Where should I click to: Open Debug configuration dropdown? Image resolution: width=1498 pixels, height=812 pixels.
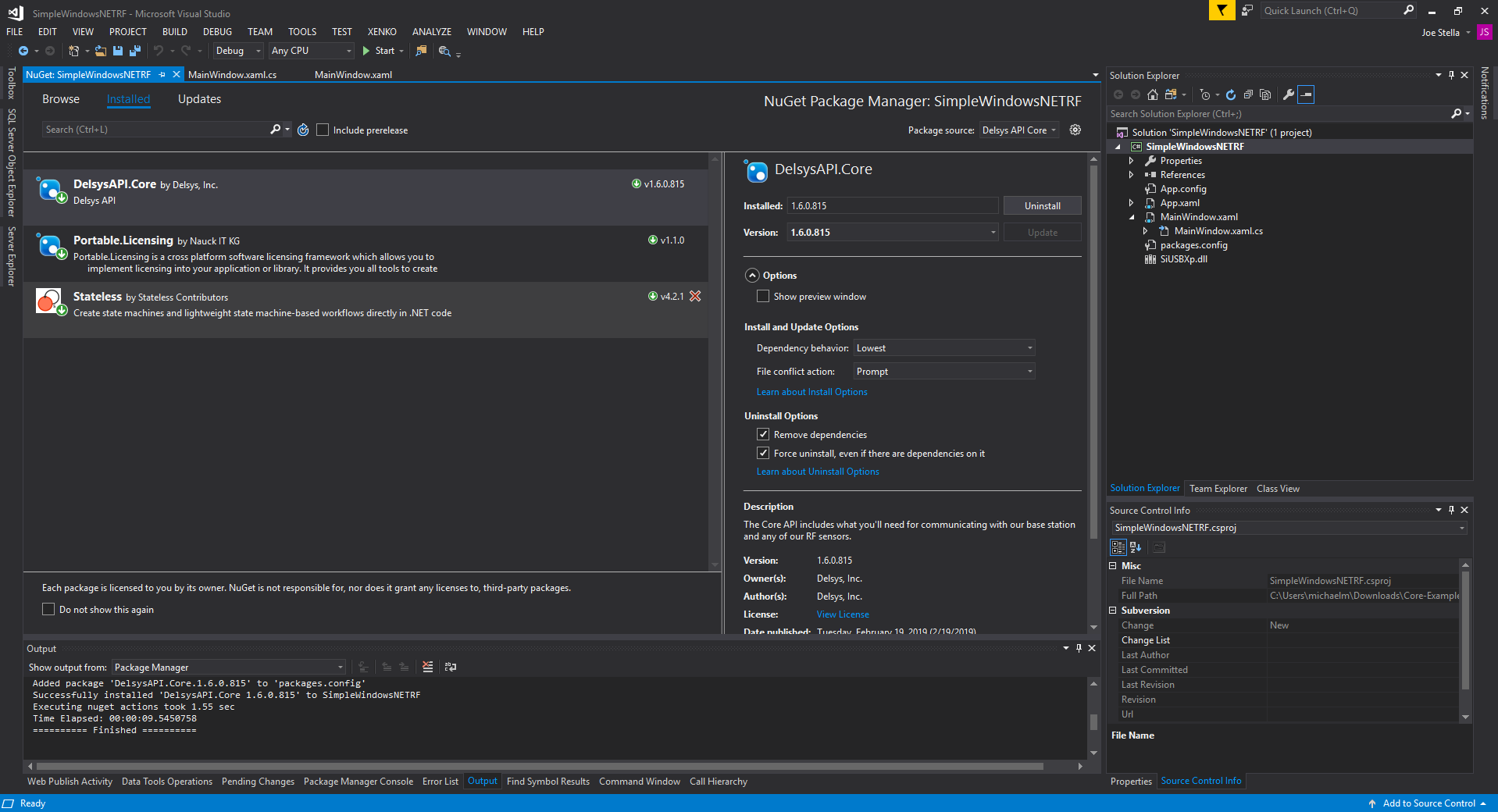238,51
